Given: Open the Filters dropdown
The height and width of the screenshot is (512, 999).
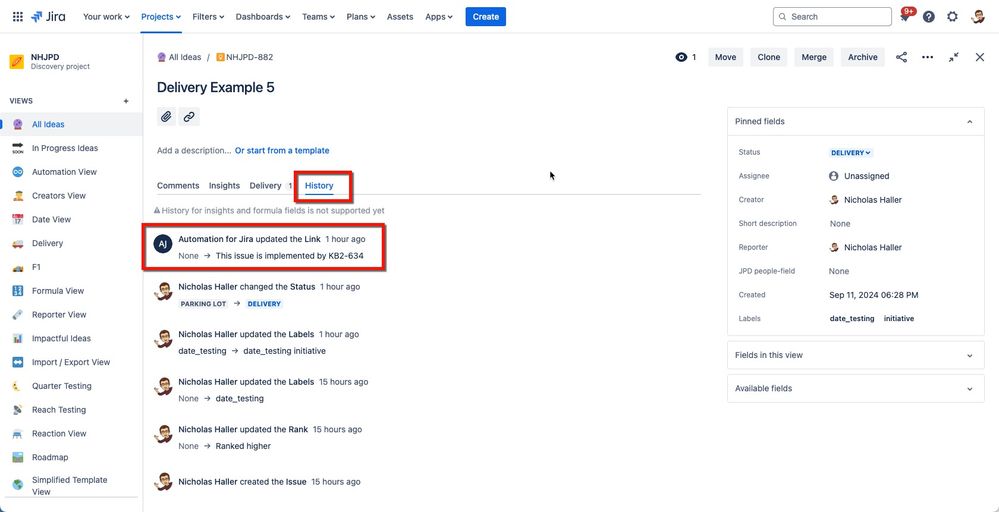Looking at the screenshot, I should (208, 17).
